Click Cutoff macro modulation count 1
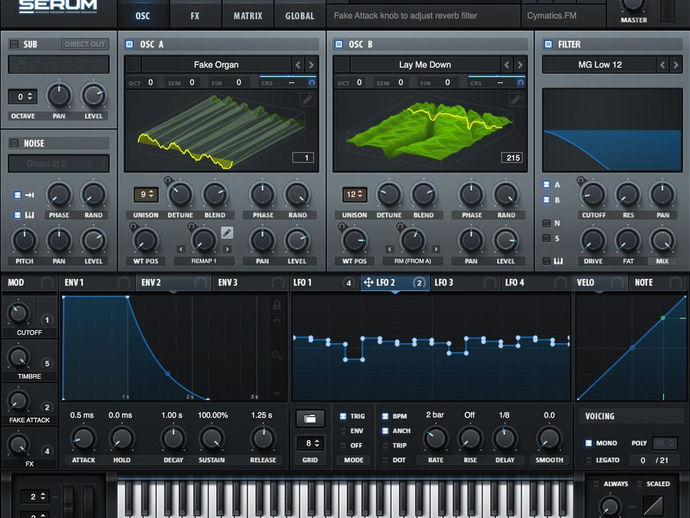This screenshot has width=690, height=518. (x=47, y=320)
